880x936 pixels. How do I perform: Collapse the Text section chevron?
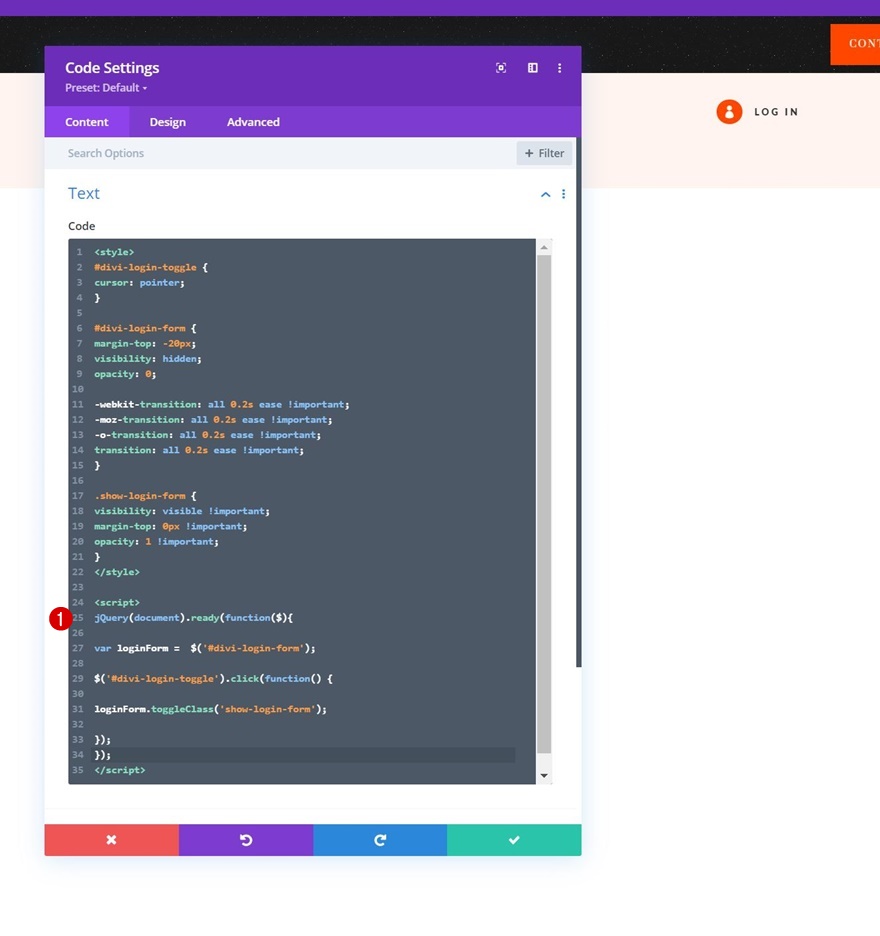pyautogui.click(x=545, y=195)
